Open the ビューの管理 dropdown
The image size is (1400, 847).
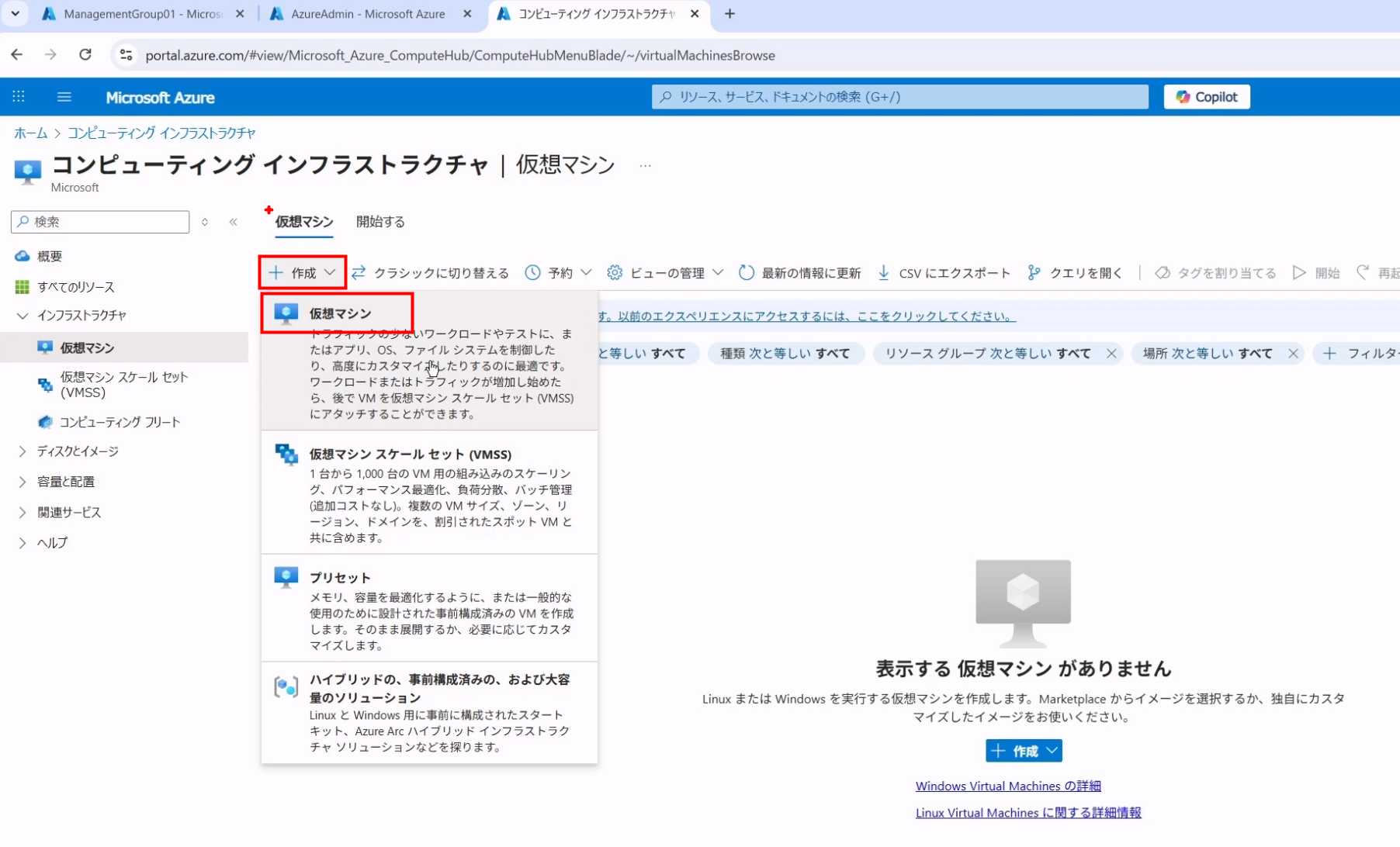coord(665,273)
